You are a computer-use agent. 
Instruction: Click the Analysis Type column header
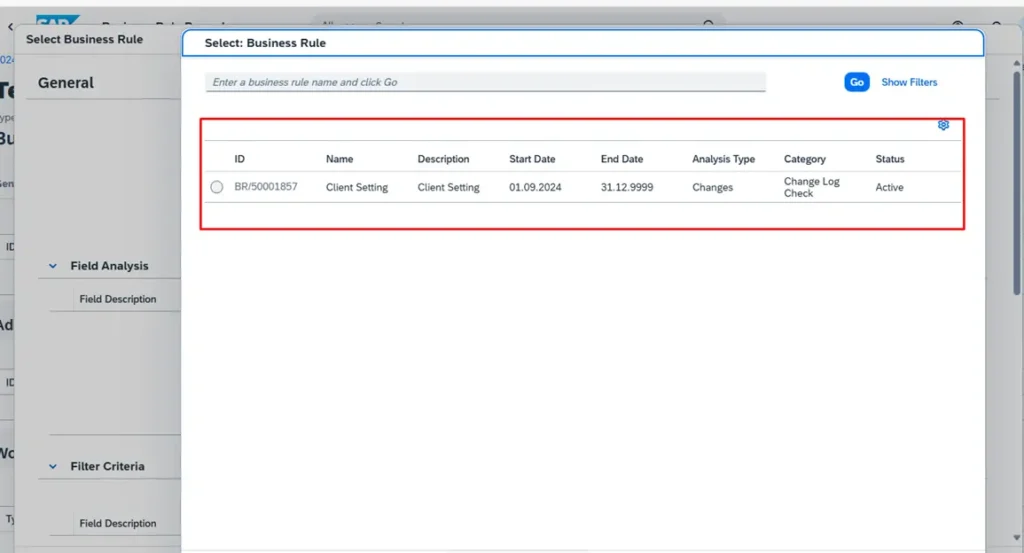(723, 159)
